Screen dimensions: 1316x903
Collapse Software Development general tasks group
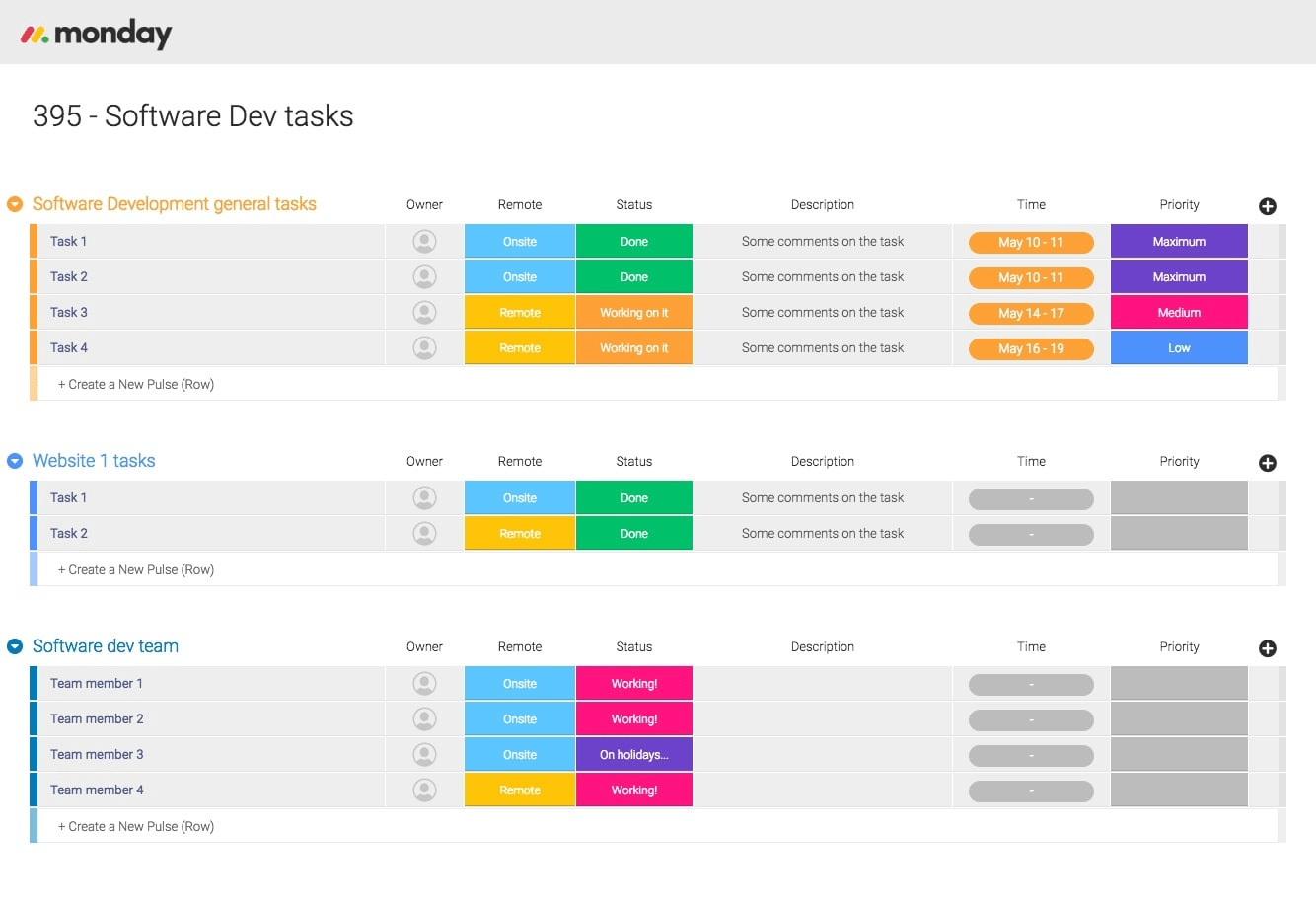15,204
